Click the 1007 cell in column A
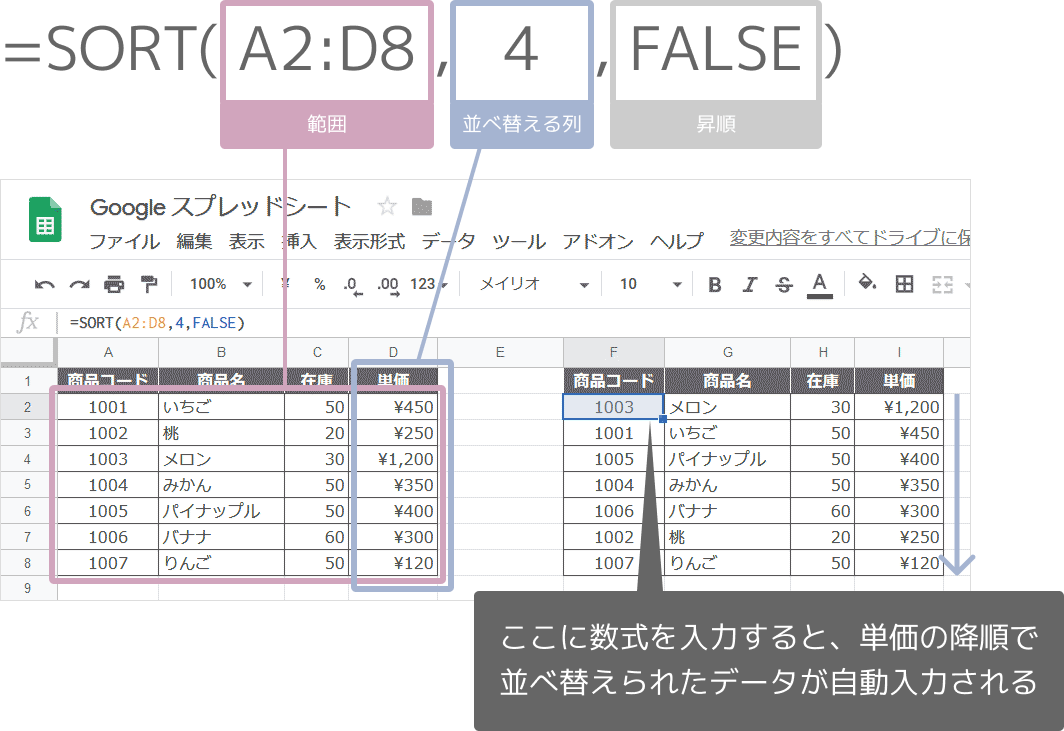1064x731 pixels. 108,563
